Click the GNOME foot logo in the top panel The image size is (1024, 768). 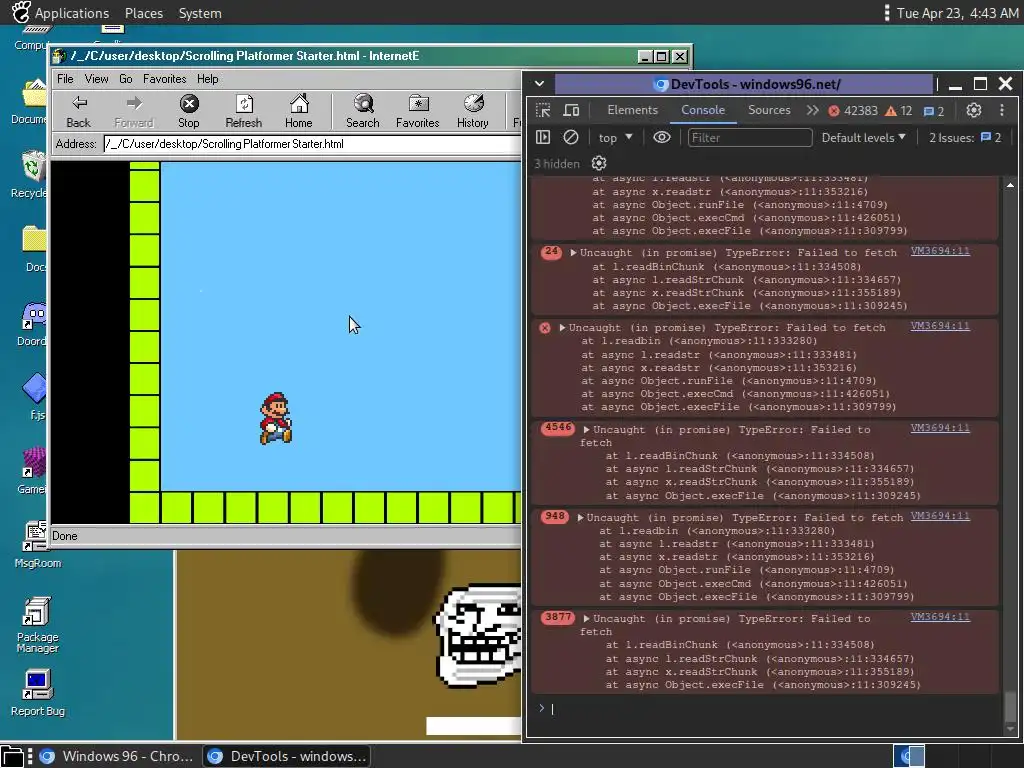(21, 12)
